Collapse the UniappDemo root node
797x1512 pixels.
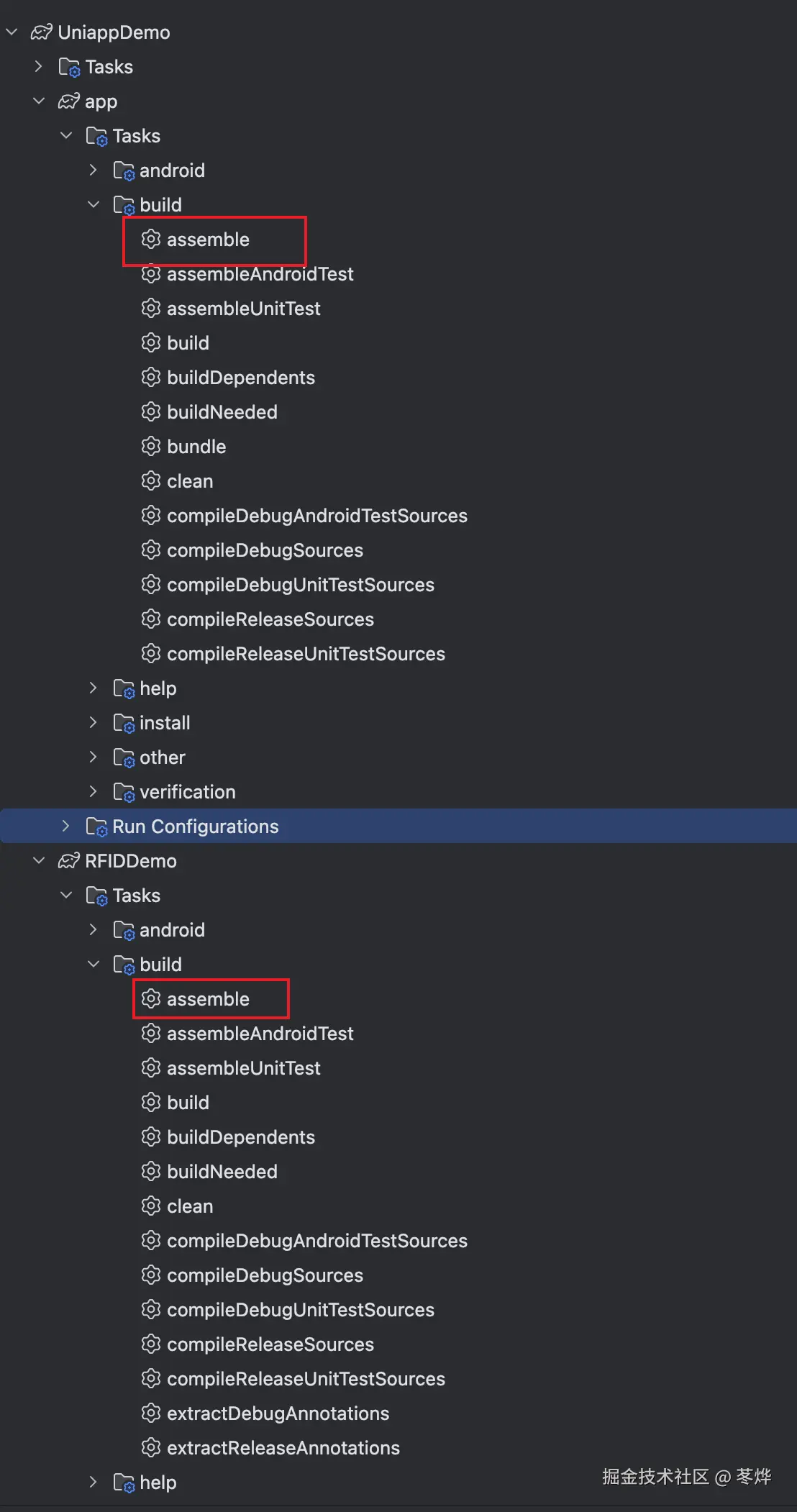[12, 32]
